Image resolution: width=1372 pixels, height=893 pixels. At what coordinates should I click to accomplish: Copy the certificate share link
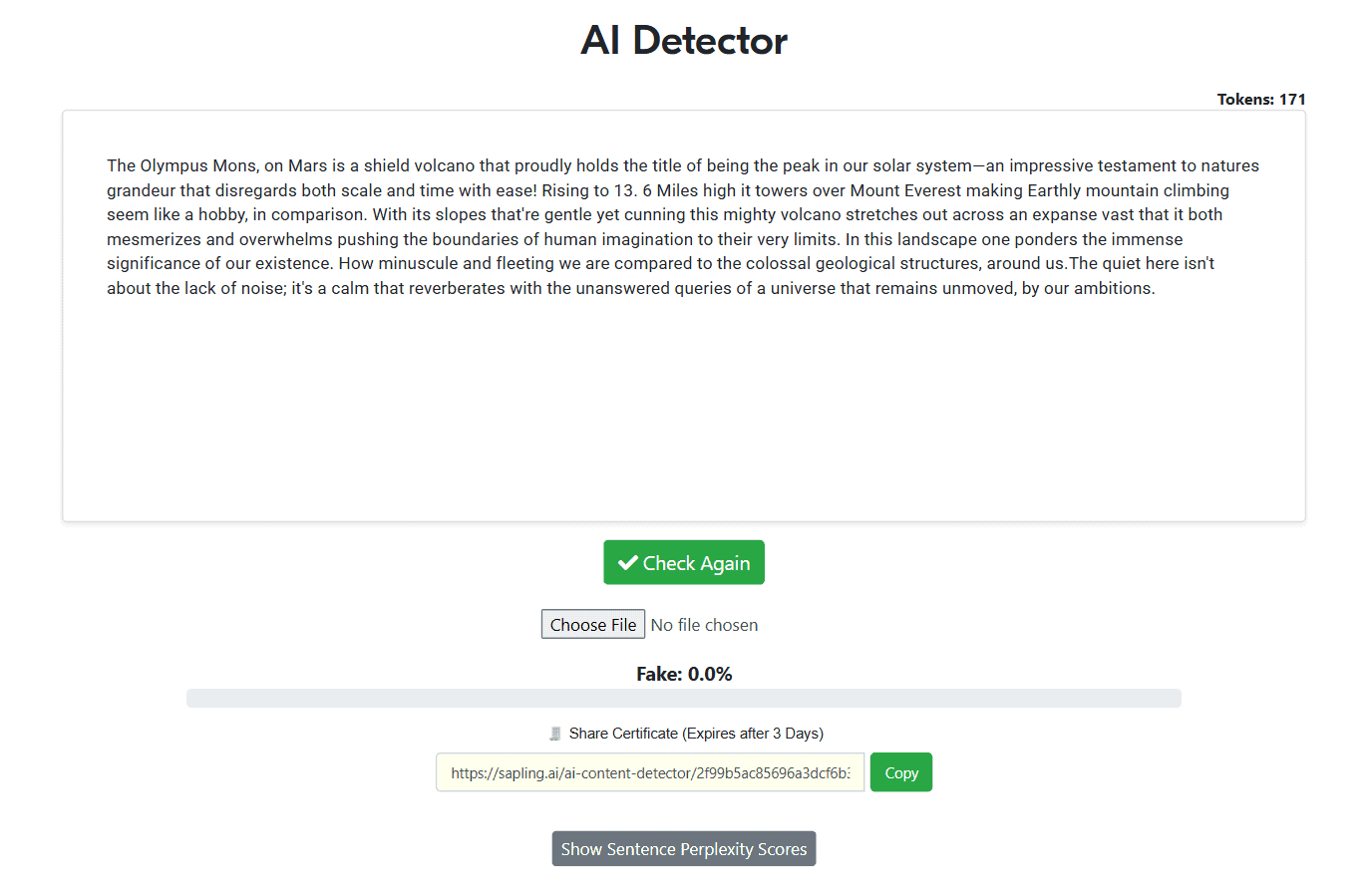point(900,772)
